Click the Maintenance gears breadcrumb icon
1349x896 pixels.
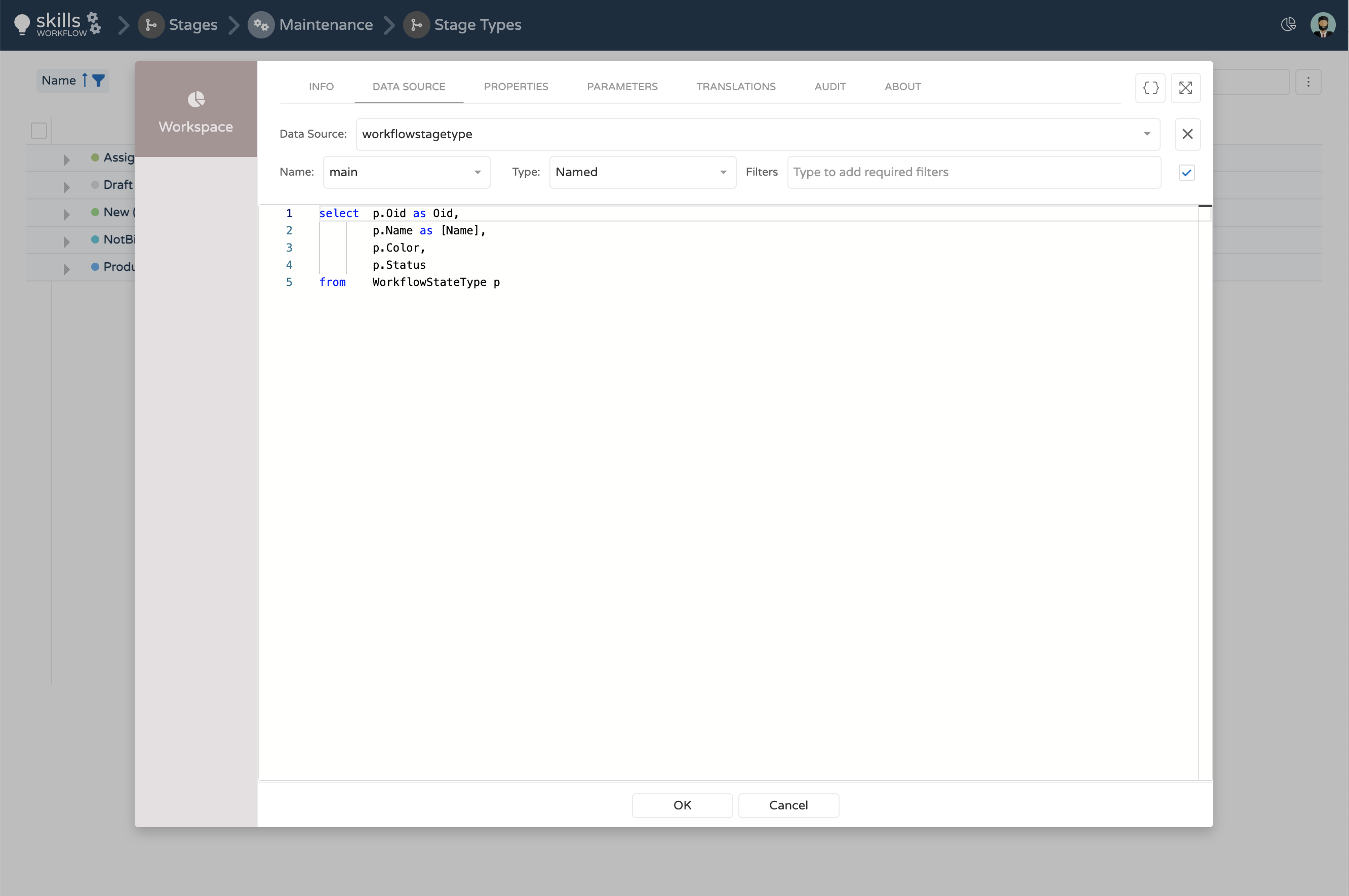click(x=261, y=25)
